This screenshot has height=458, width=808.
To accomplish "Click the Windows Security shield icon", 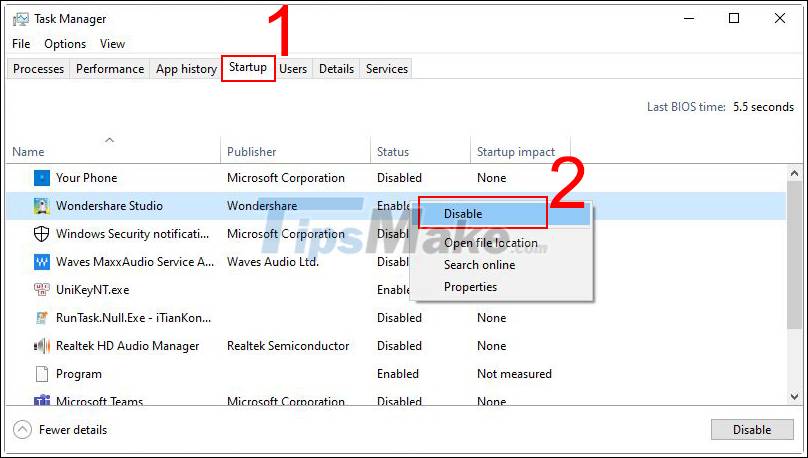I will (x=42, y=234).
